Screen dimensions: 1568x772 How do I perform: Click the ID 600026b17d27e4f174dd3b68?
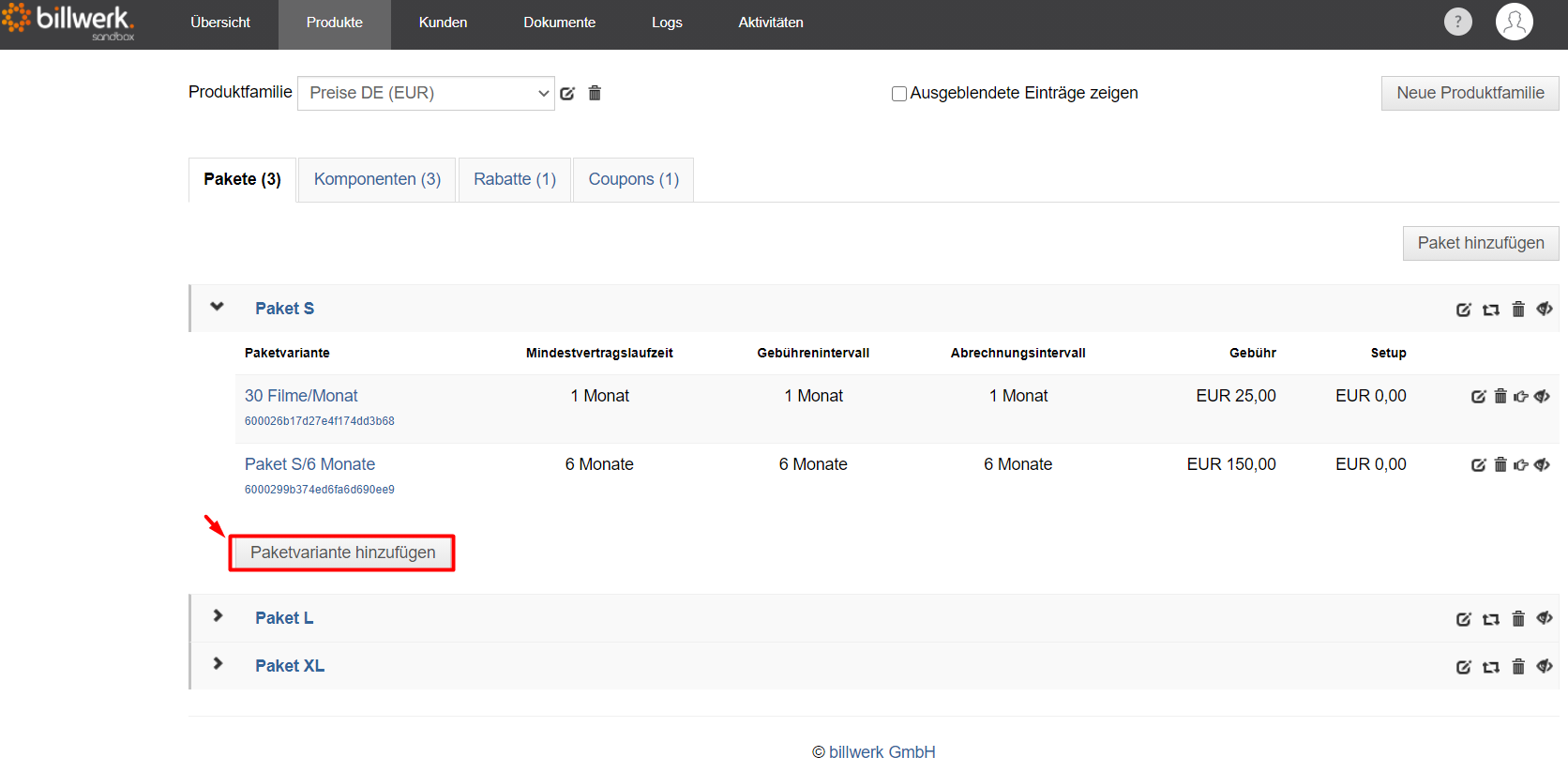coord(320,421)
